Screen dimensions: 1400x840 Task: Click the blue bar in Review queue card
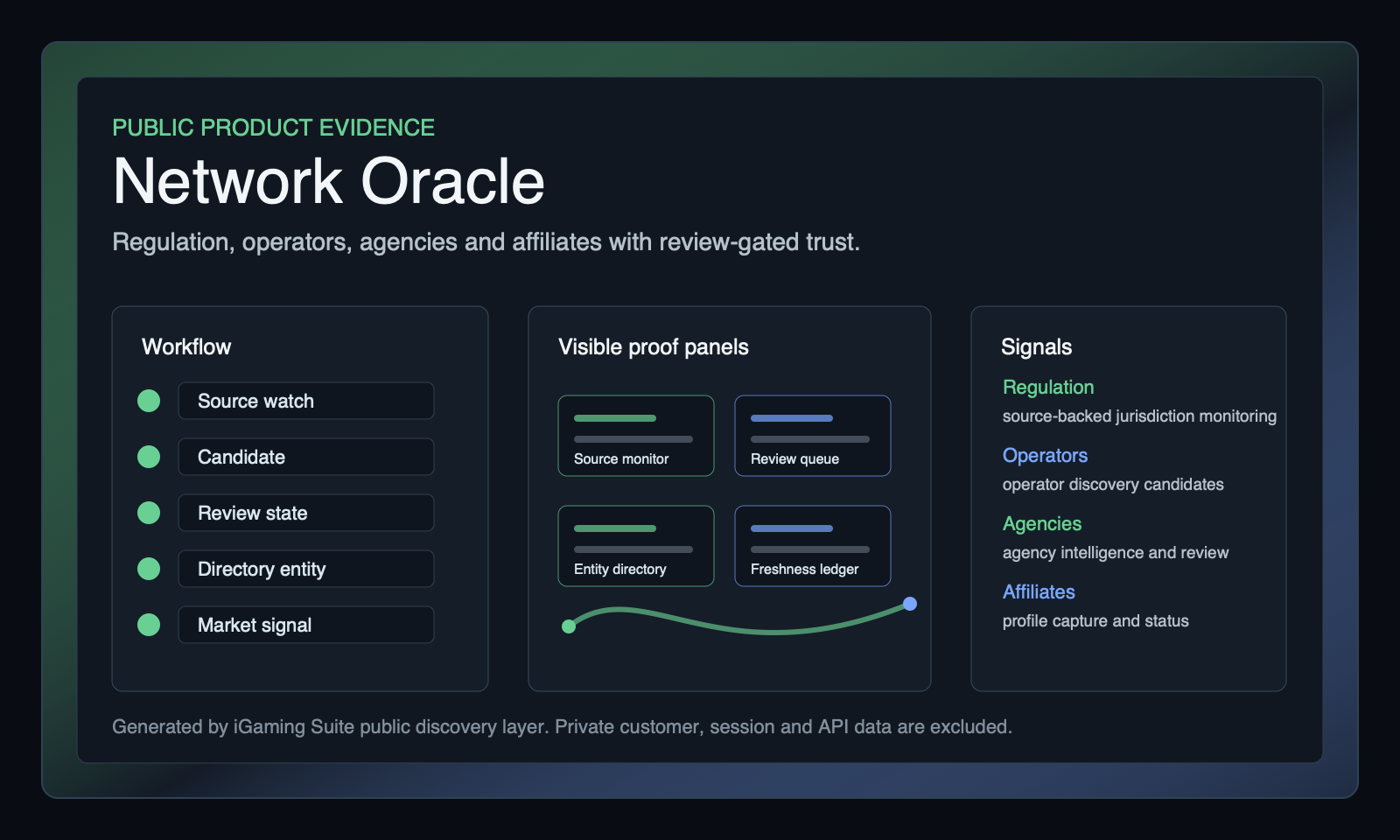click(x=792, y=418)
